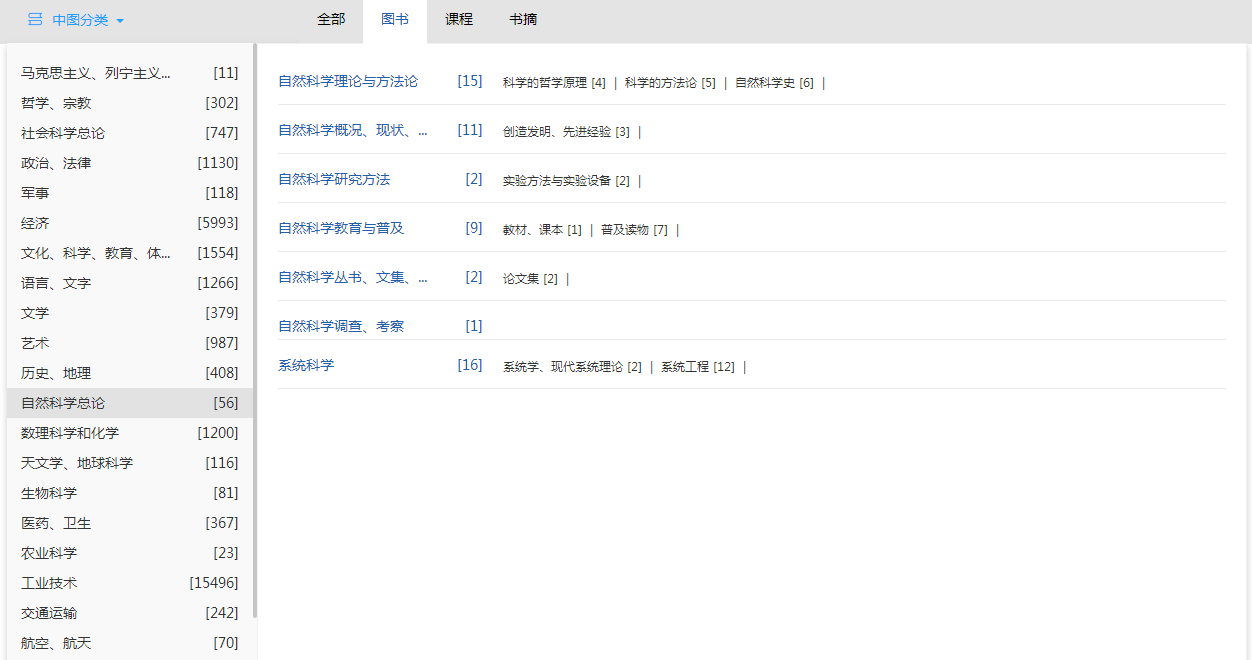
Task: Open the 课程 tab
Action: pyautogui.click(x=459, y=20)
